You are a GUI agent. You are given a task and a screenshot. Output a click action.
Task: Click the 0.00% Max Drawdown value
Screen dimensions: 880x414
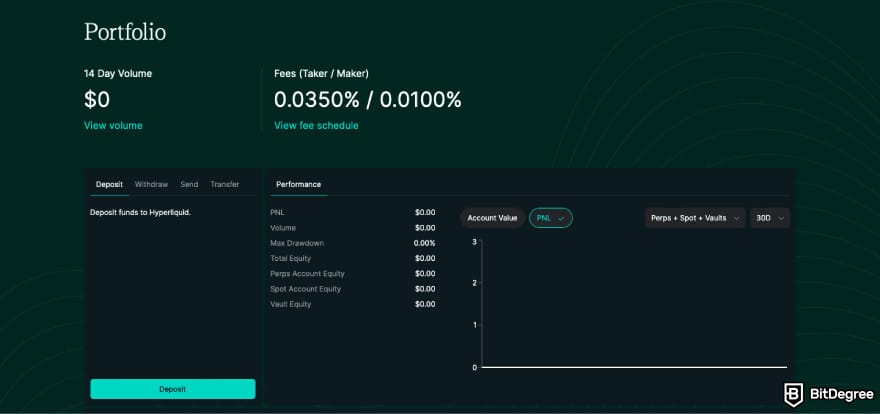coord(424,243)
